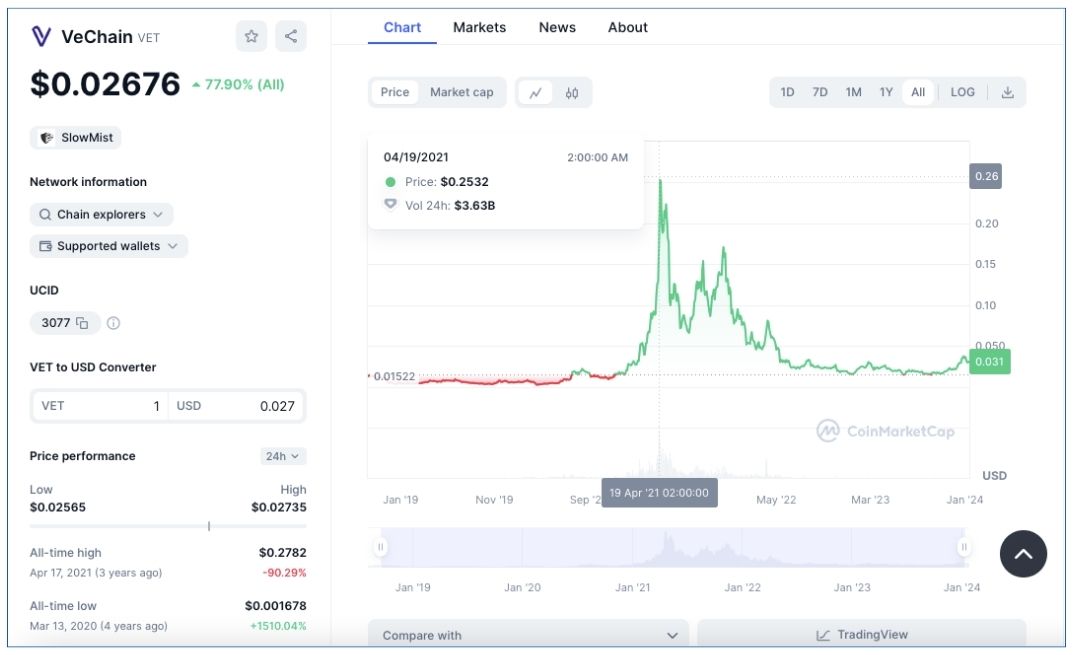Copy the UCID 3077 with copy icon
1073x655 pixels.
[82, 323]
